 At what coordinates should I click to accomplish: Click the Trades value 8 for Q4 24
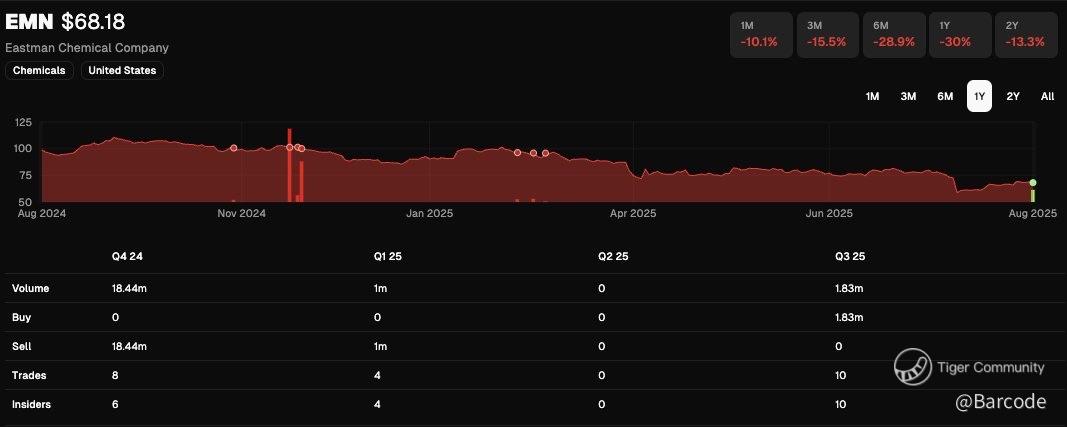point(116,375)
